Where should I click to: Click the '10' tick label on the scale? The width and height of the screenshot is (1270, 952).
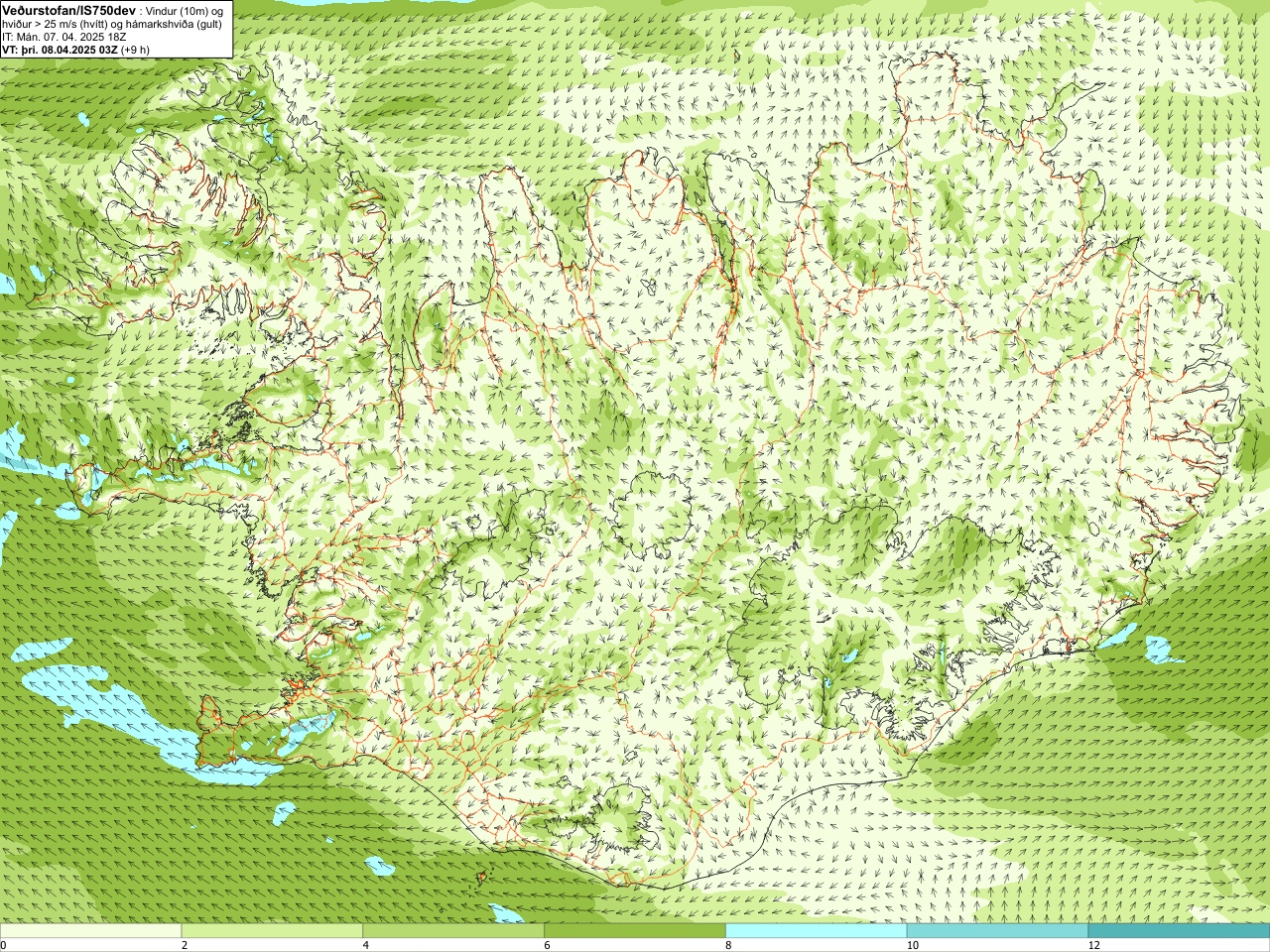point(912,945)
